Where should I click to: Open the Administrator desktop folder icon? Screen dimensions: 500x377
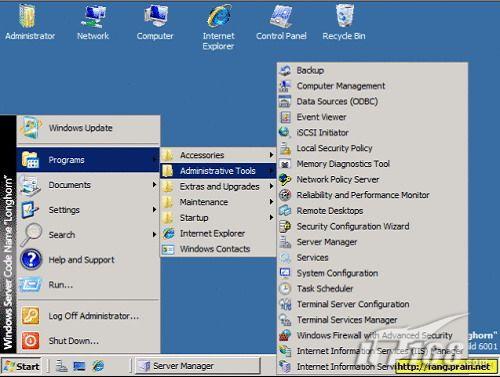(27, 16)
